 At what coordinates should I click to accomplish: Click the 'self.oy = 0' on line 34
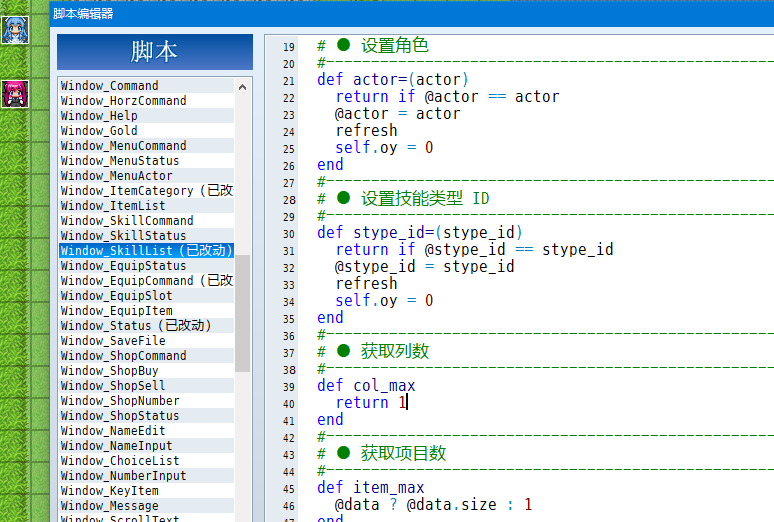pos(384,301)
